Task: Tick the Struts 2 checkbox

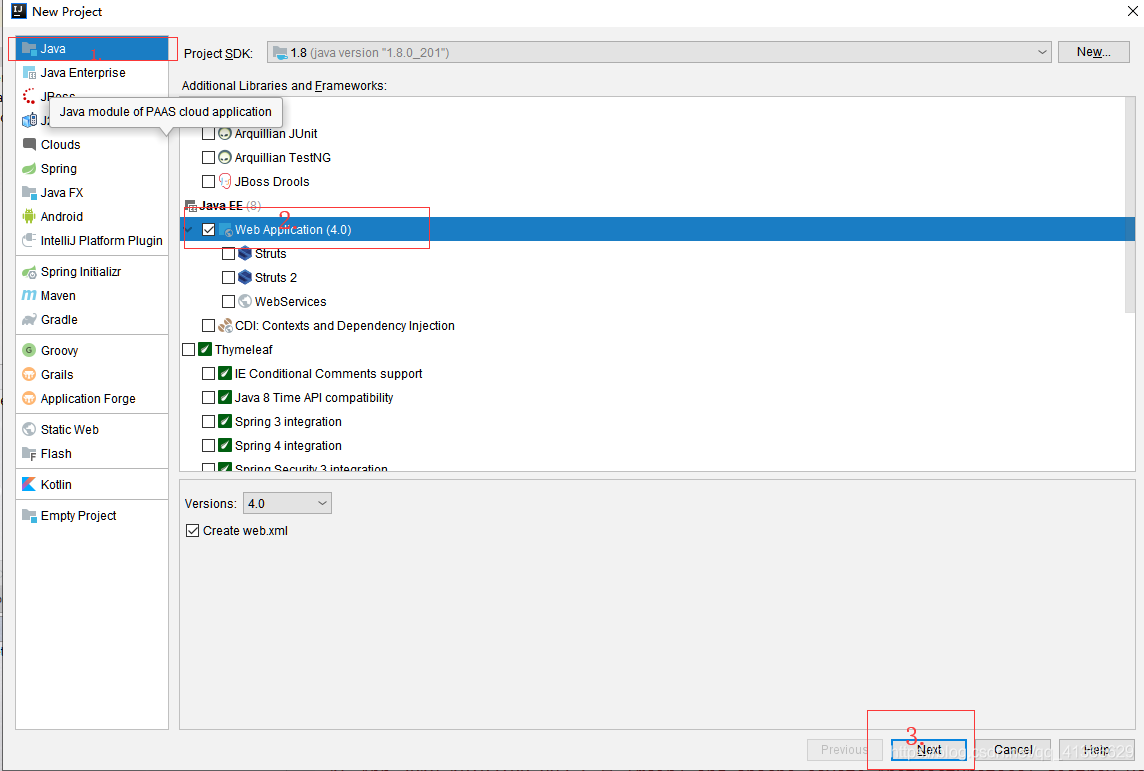Action: [228, 278]
